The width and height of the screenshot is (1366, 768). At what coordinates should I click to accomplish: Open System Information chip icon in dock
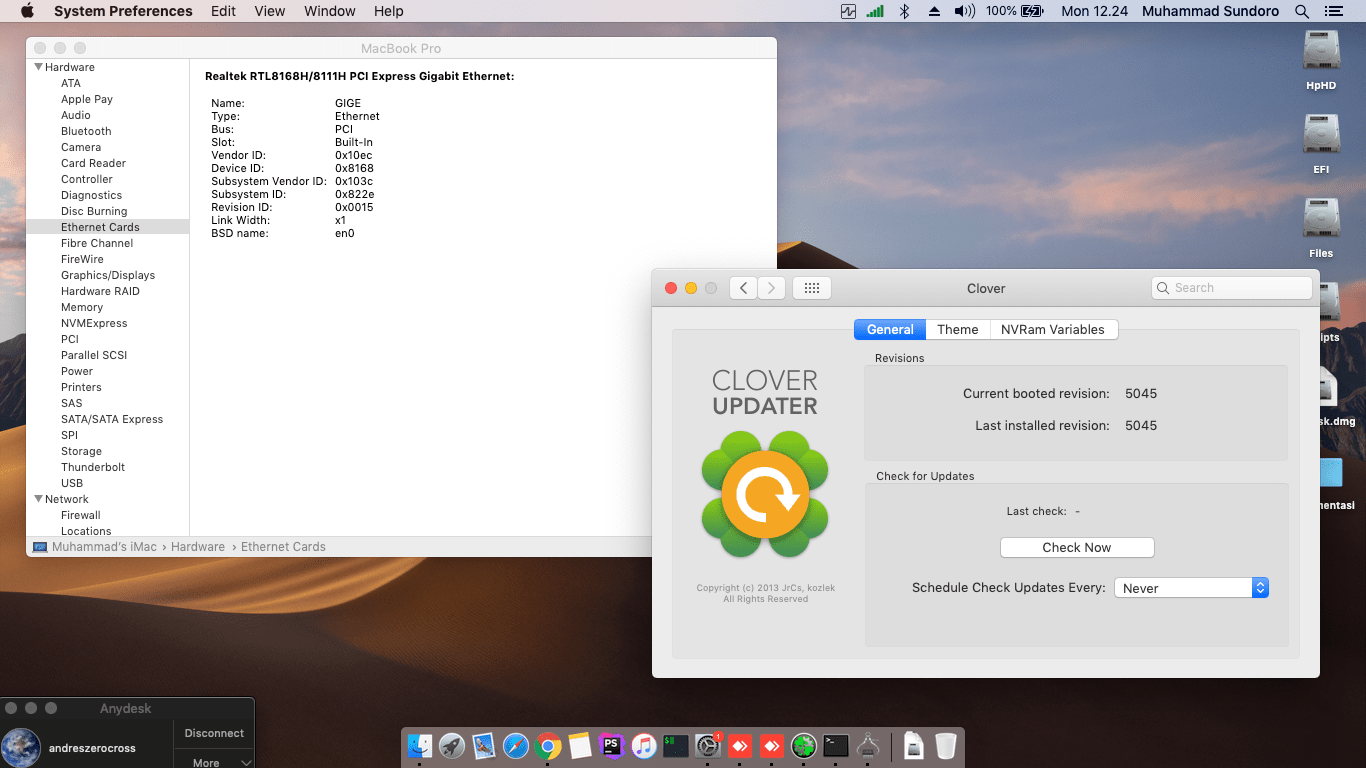[868, 745]
